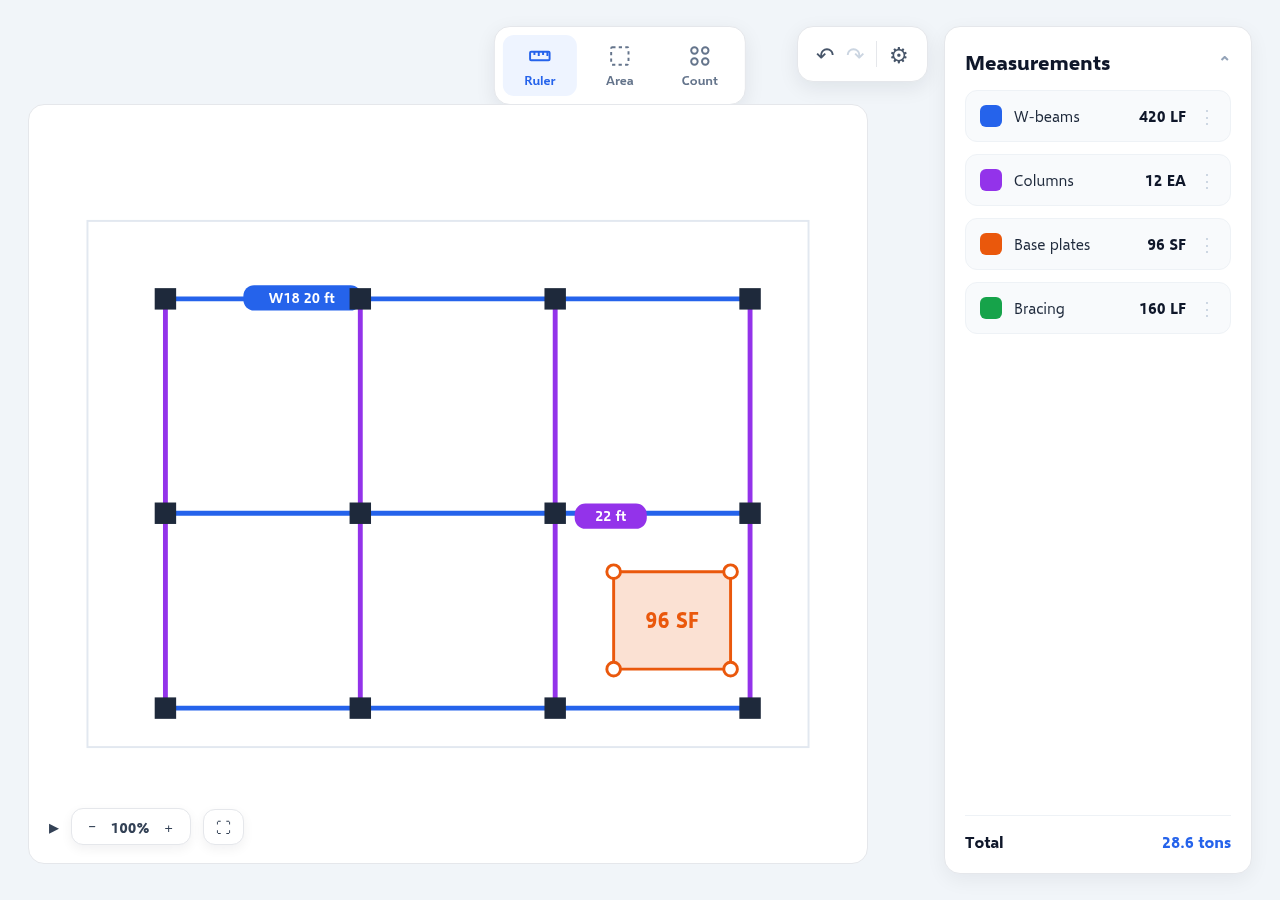Open options menu for Bracing row
The height and width of the screenshot is (900, 1280).
pos(1207,309)
